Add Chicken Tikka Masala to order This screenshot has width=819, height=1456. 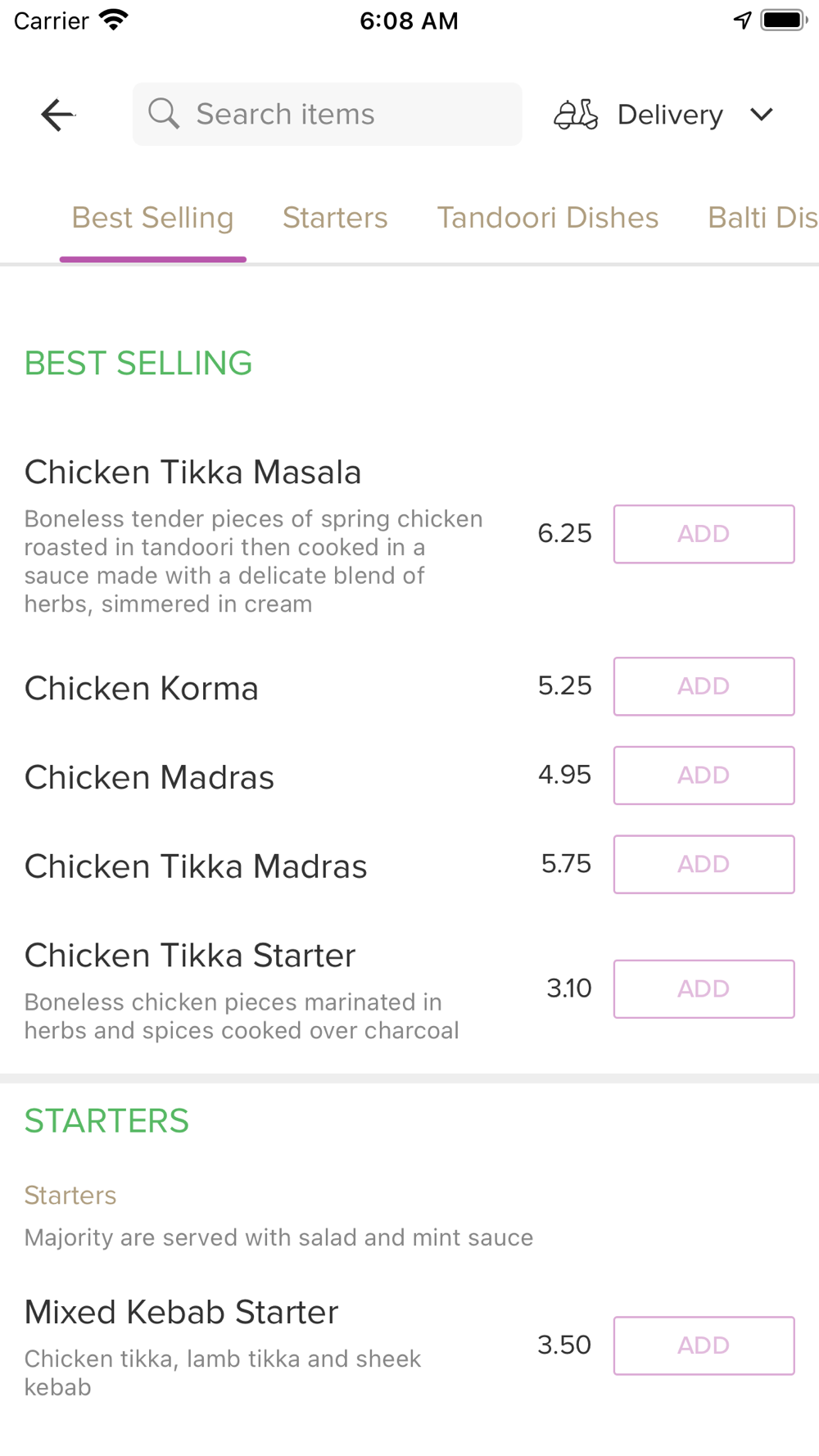point(704,534)
